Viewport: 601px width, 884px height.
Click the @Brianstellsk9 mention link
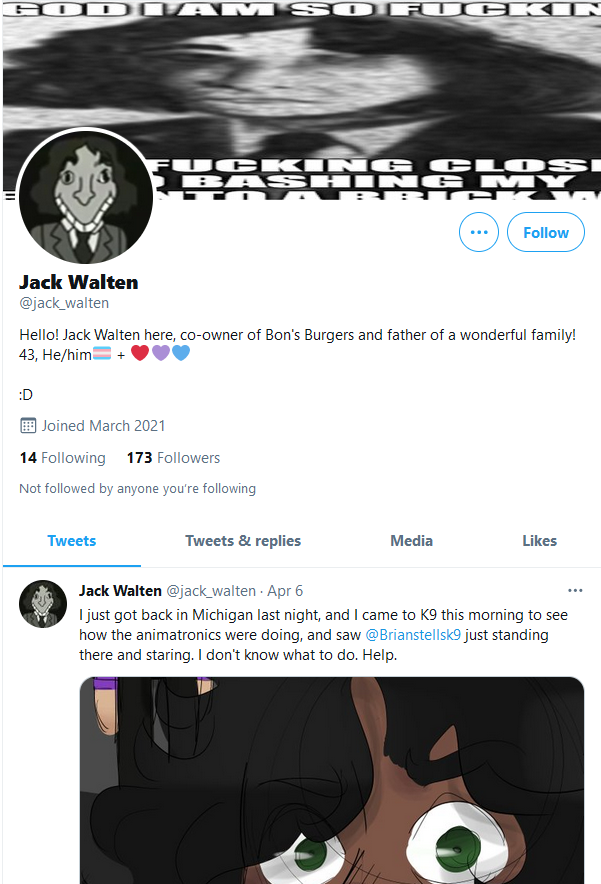(413, 635)
